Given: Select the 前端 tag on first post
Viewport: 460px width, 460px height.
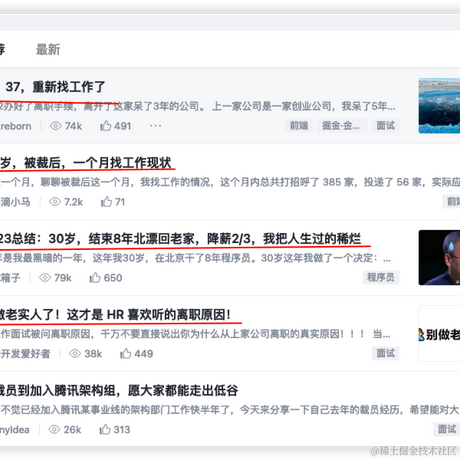Looking at the screenshot, I should (299, 126).
